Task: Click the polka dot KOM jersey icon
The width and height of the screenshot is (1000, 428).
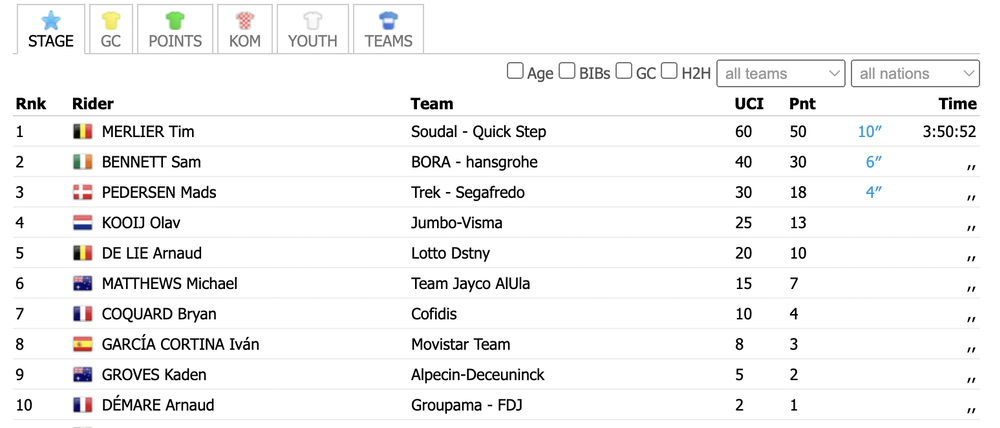Action: [245, 20]
